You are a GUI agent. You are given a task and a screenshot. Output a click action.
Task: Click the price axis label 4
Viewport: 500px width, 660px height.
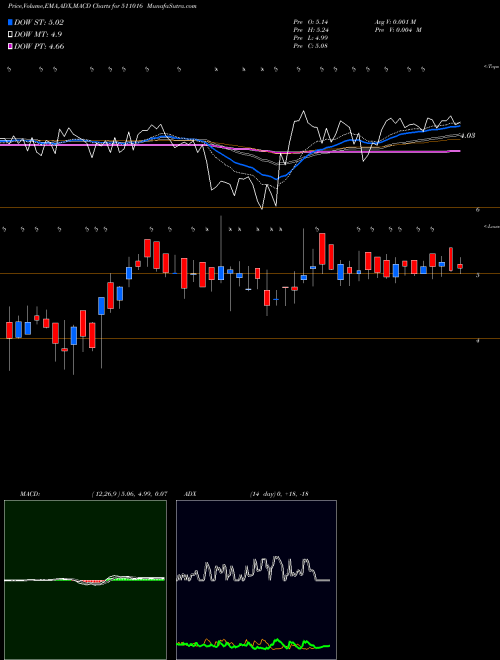point(478,341)
